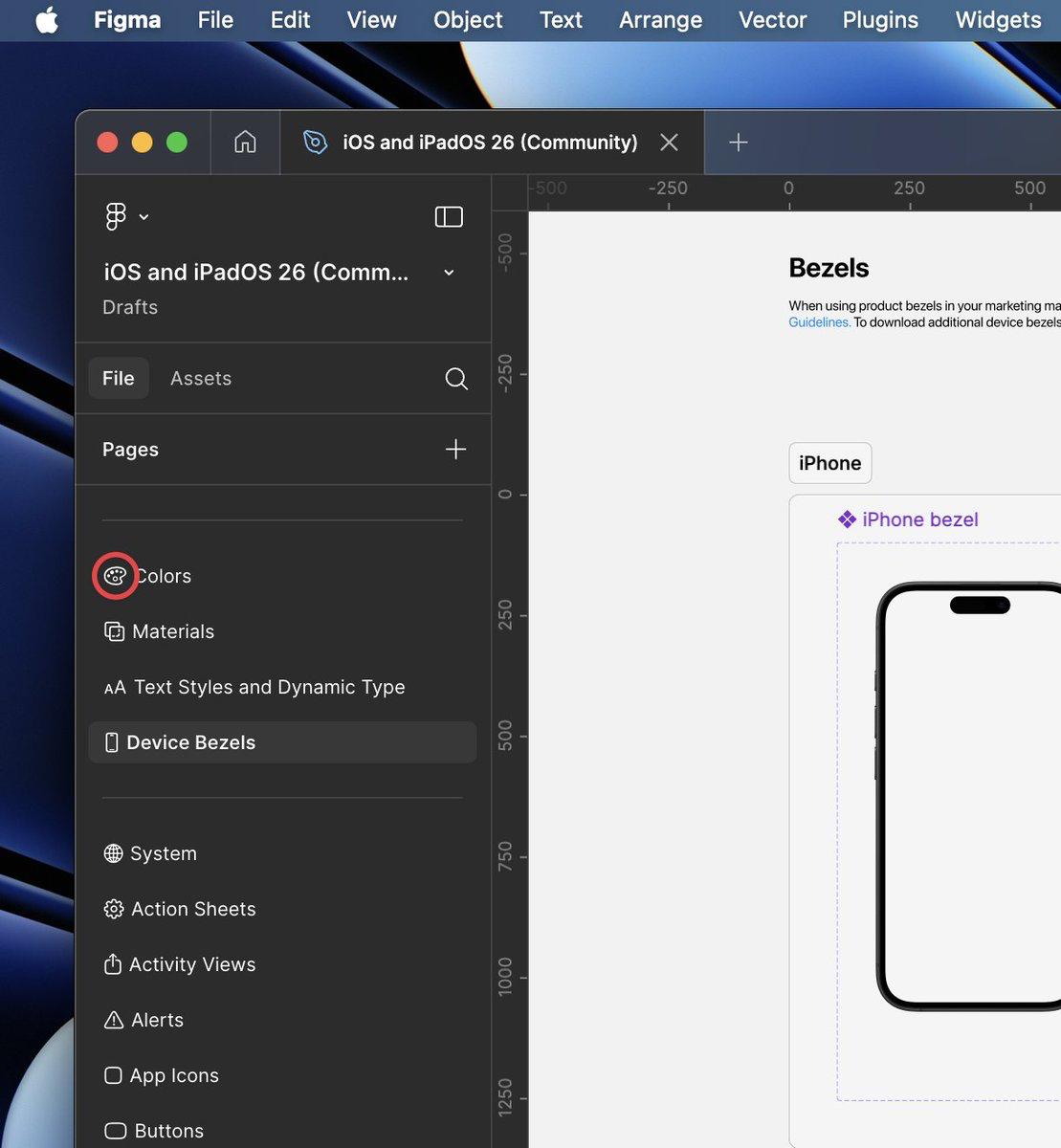This screenshot has height=1148, width=1061.
Task: Click the vertical ruler at 500 mark
Action: (x=505, y=736)
